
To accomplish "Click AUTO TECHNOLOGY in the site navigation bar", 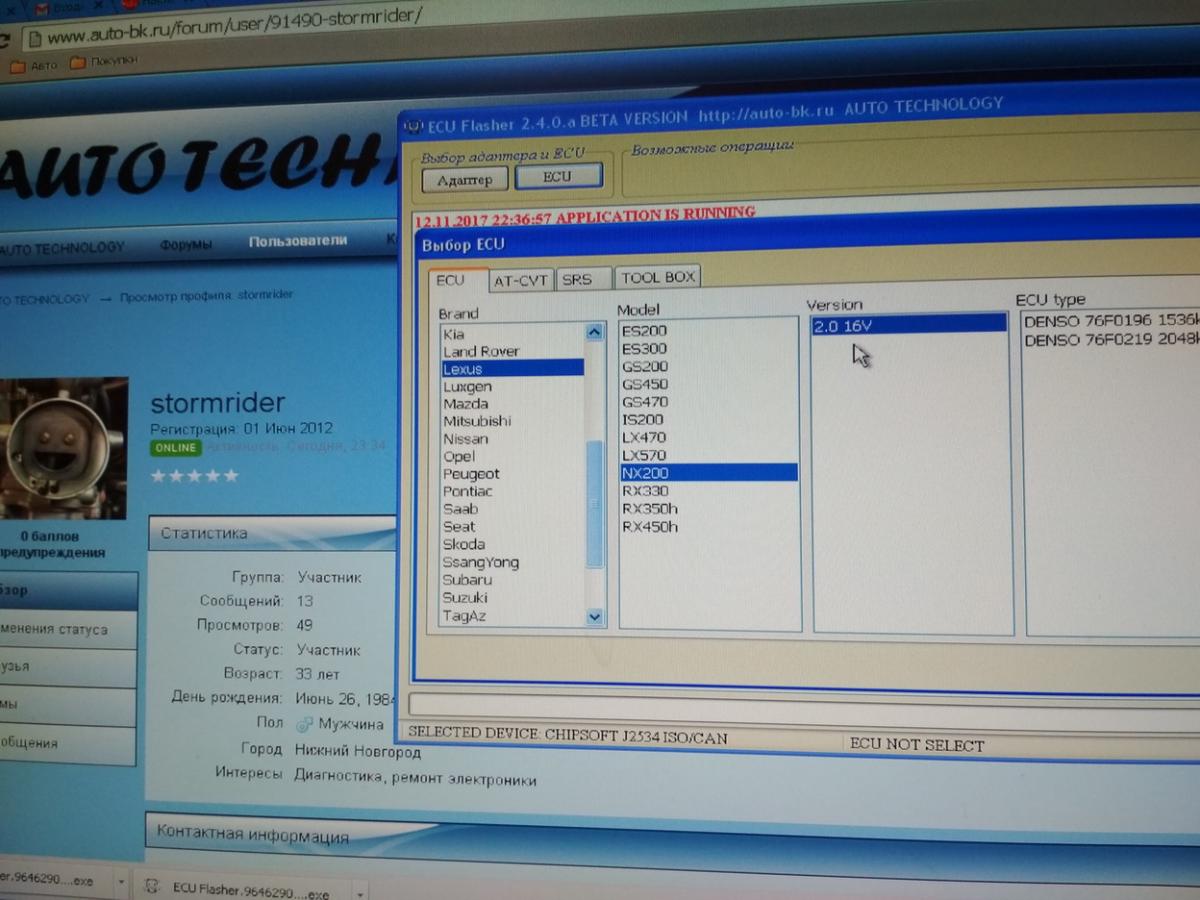I will (x=62, y=248).
